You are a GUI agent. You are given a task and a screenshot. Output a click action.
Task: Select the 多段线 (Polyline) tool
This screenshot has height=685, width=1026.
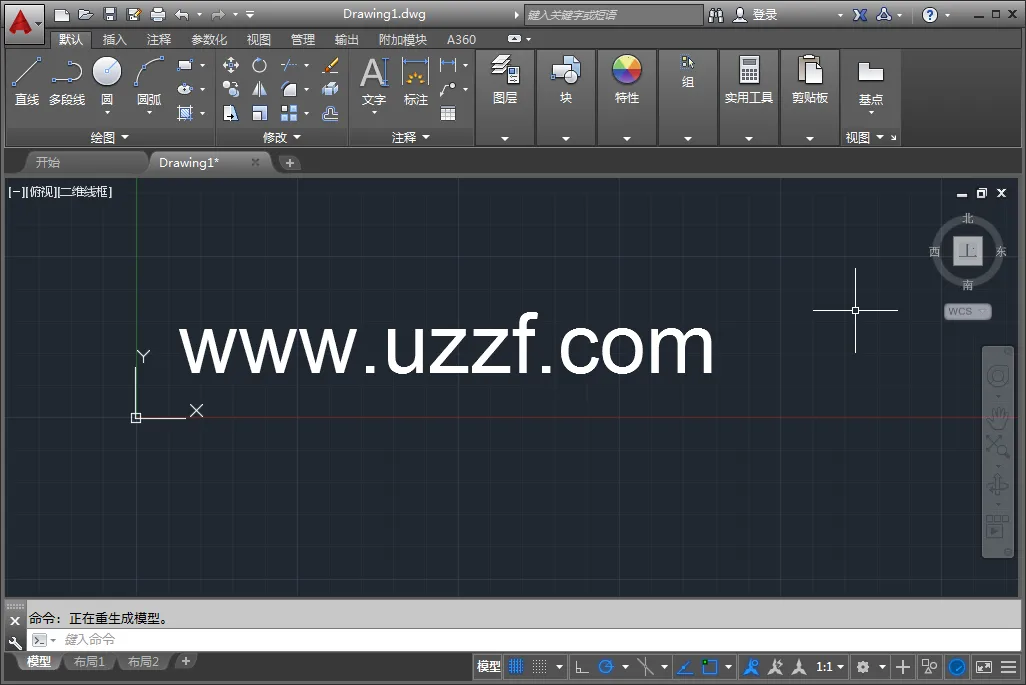click(67, 80)
